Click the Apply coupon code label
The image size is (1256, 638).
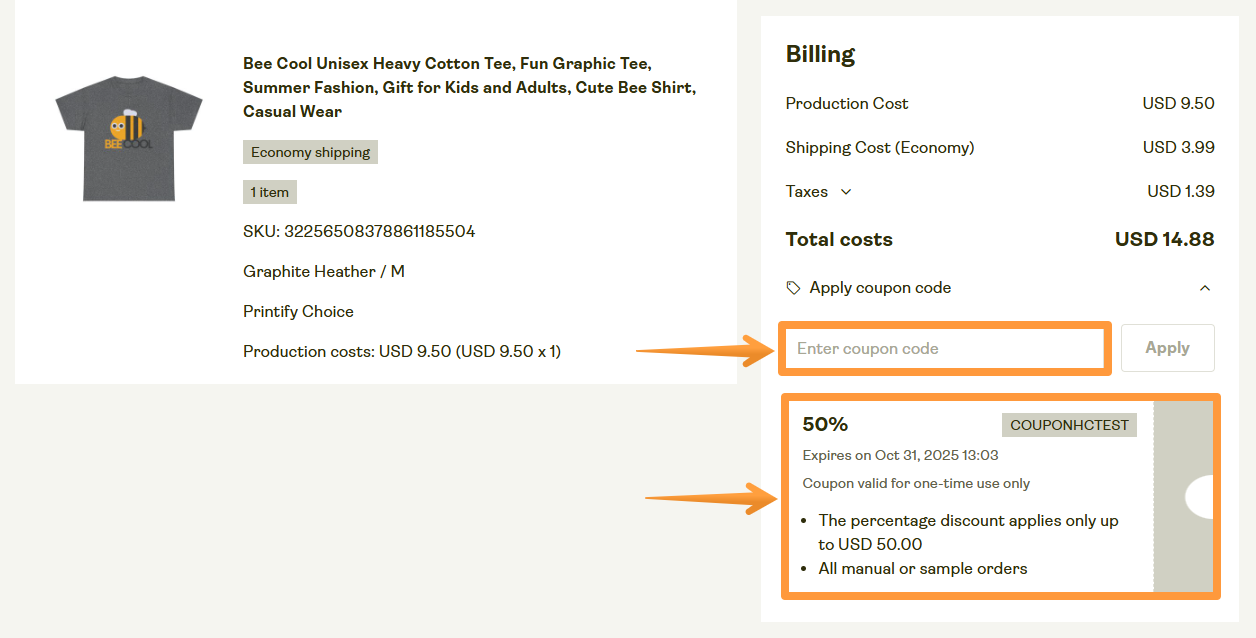(880, 288)
